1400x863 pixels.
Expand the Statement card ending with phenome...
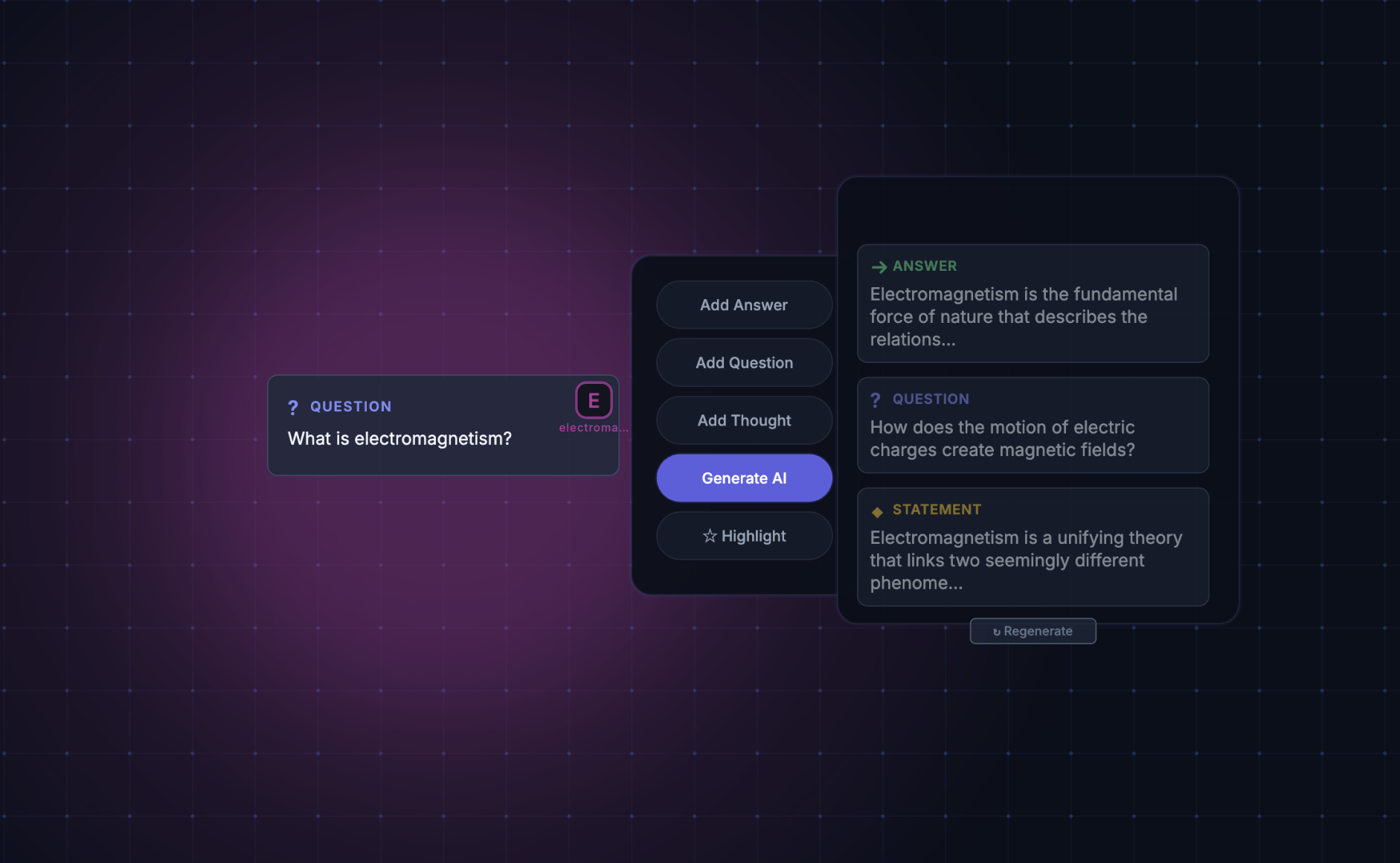tap(1033, 548)
